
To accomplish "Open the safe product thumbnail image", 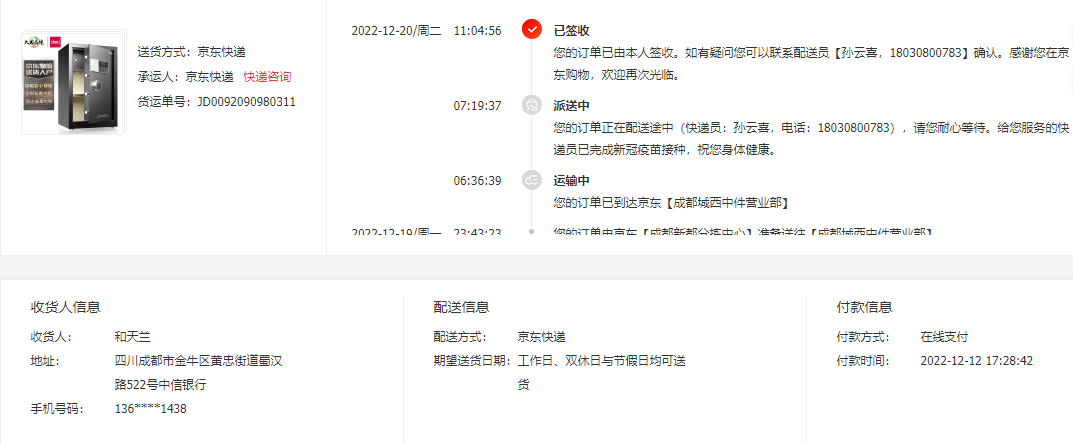I will tap(75, 82).
